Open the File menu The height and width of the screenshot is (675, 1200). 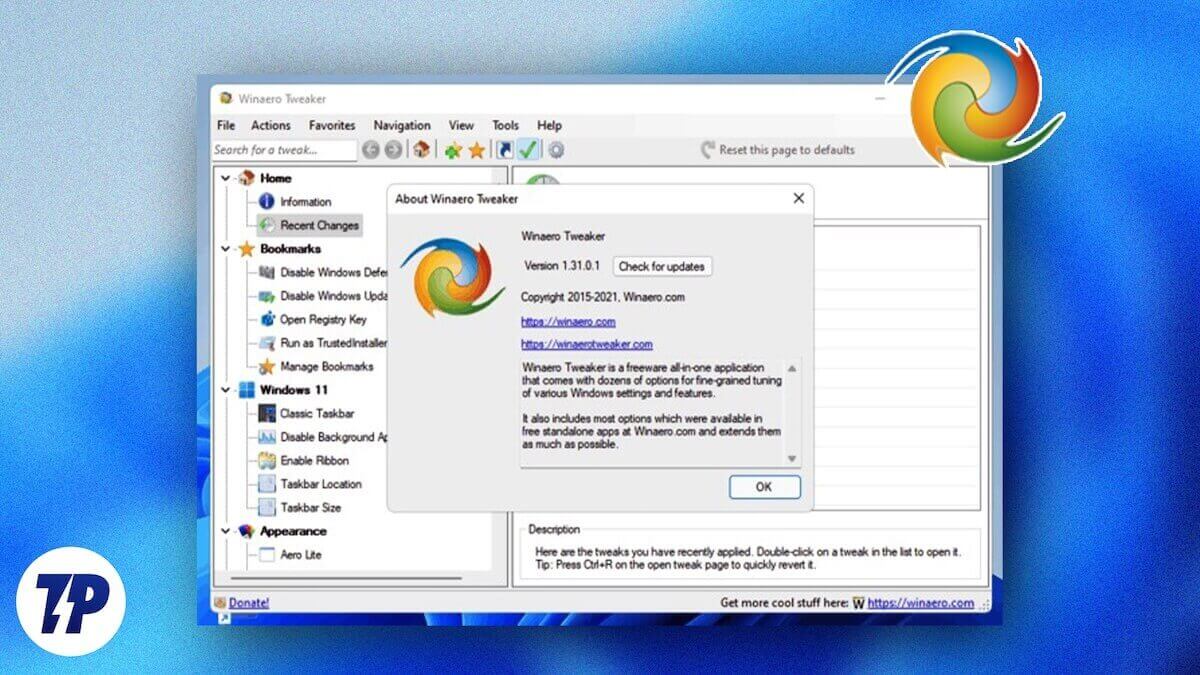226,125
